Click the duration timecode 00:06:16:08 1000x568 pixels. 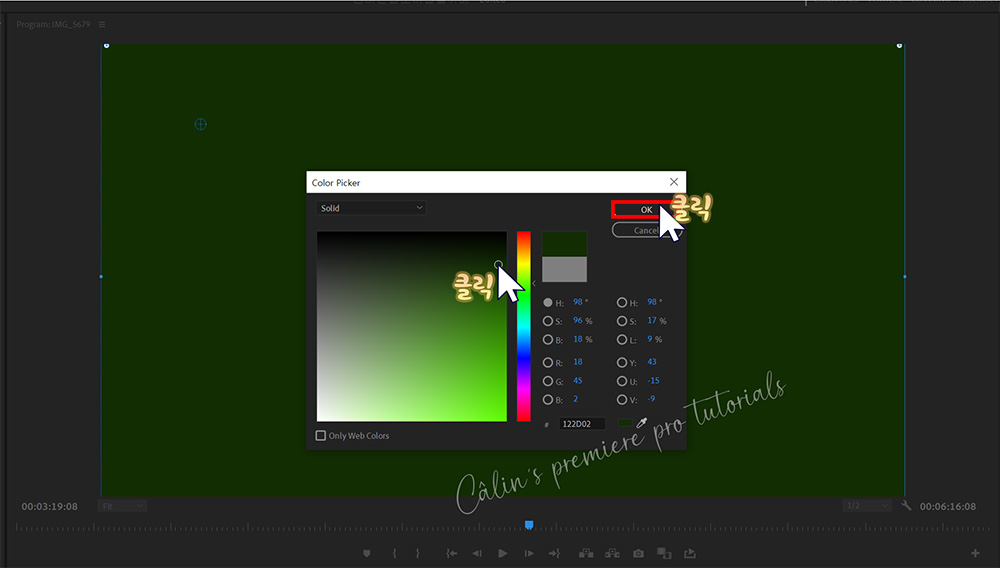(x=948, y=506)
